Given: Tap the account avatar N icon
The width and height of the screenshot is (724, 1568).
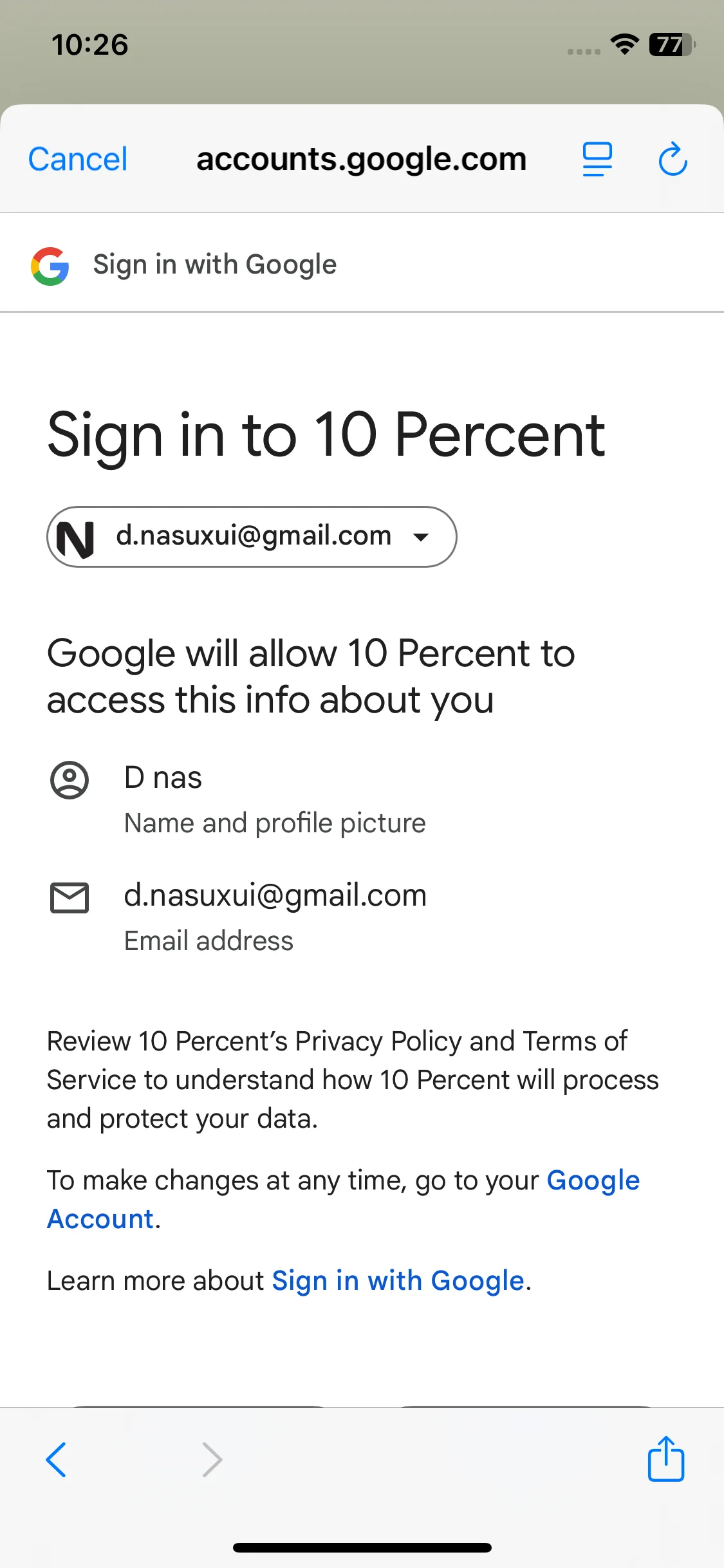Looking at the screenshot, I should pyautogui.click(x=75, y=538).
